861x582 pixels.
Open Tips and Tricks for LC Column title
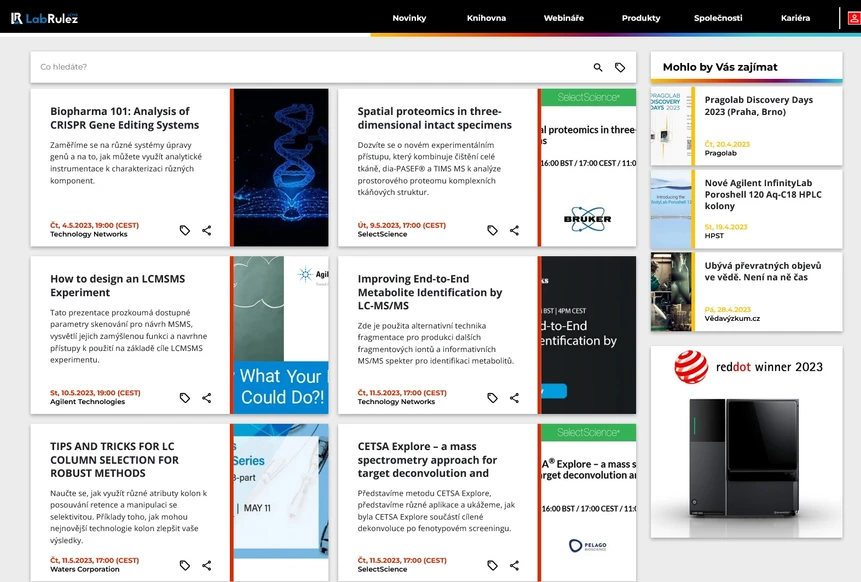click(x=114, y=460)
